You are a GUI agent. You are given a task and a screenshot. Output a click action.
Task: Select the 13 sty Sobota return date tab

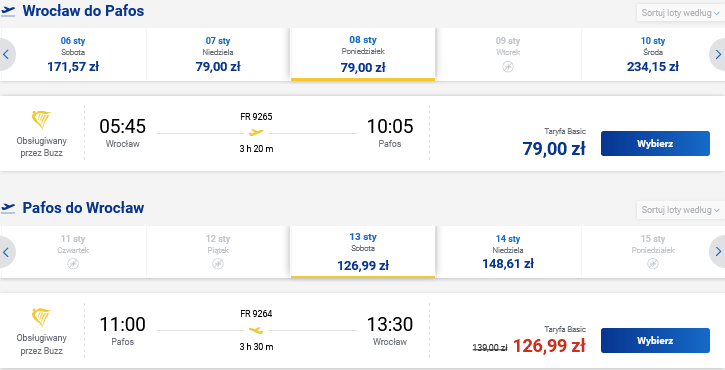pyautogui.click(x=363, y=252)
